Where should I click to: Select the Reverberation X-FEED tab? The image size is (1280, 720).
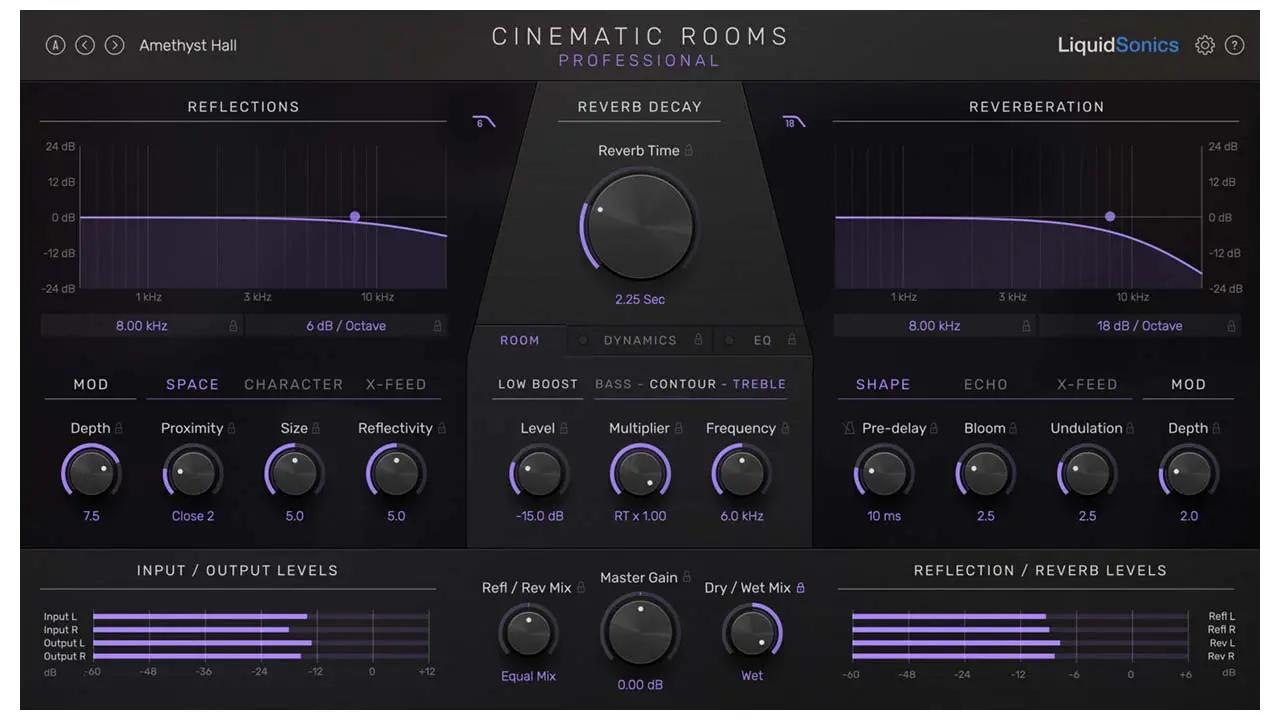coord(1087,384)
